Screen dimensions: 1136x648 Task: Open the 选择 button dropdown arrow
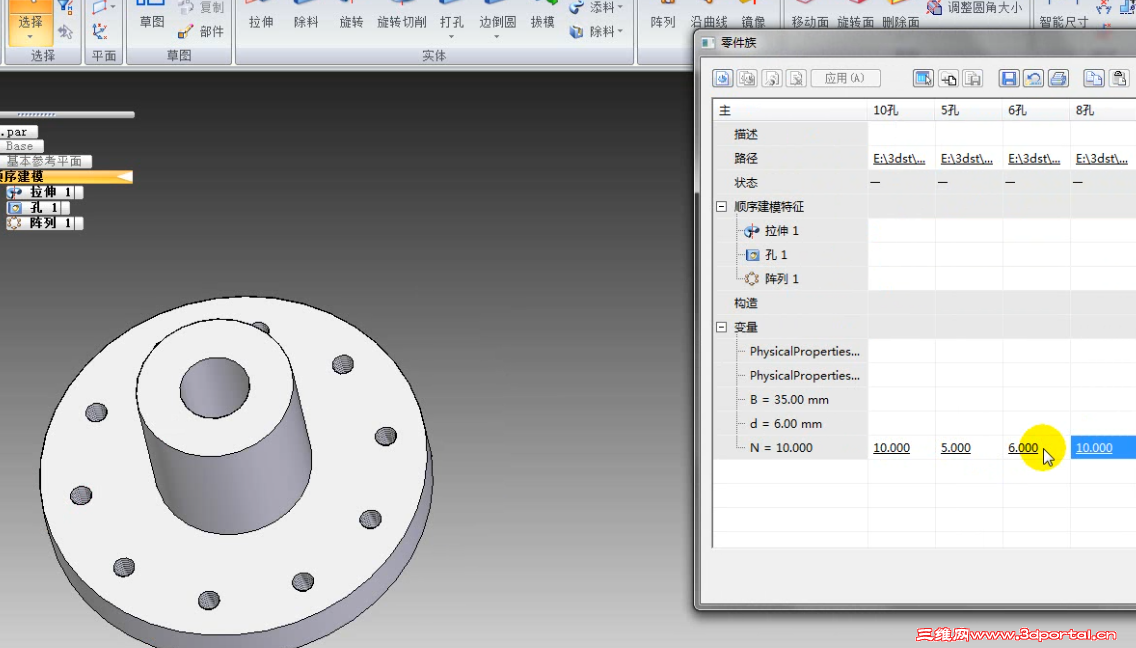point(30,38)
